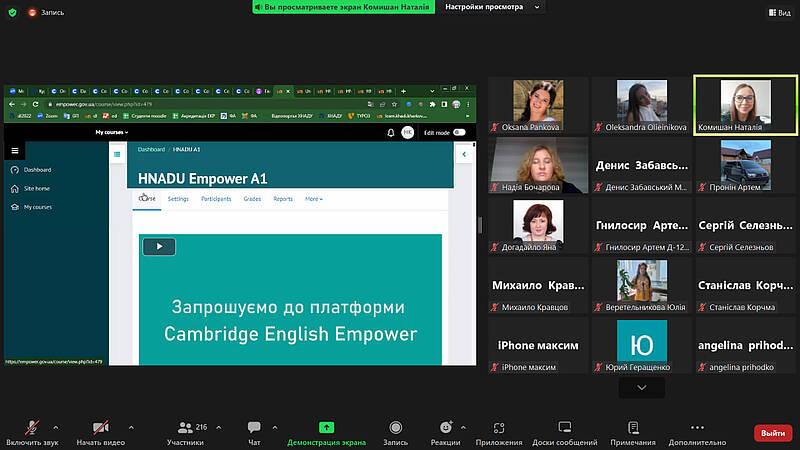Select Веретельникова Юлія video thumbnail

[642, 286]
